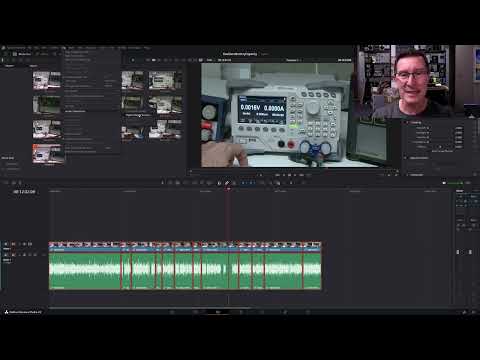Click the left mixer channel fader
The height and width of the screenshot is (360, 480).
pos(458,252)
